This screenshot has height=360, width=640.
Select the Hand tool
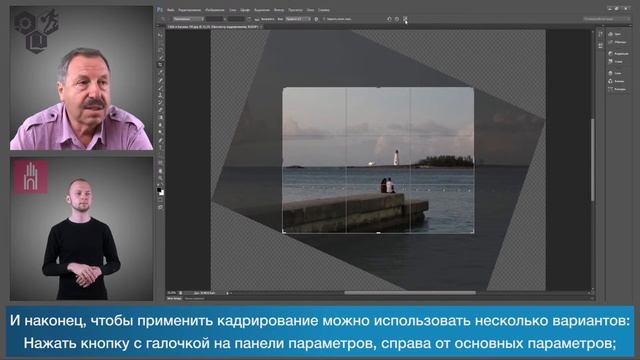(160, 171)
